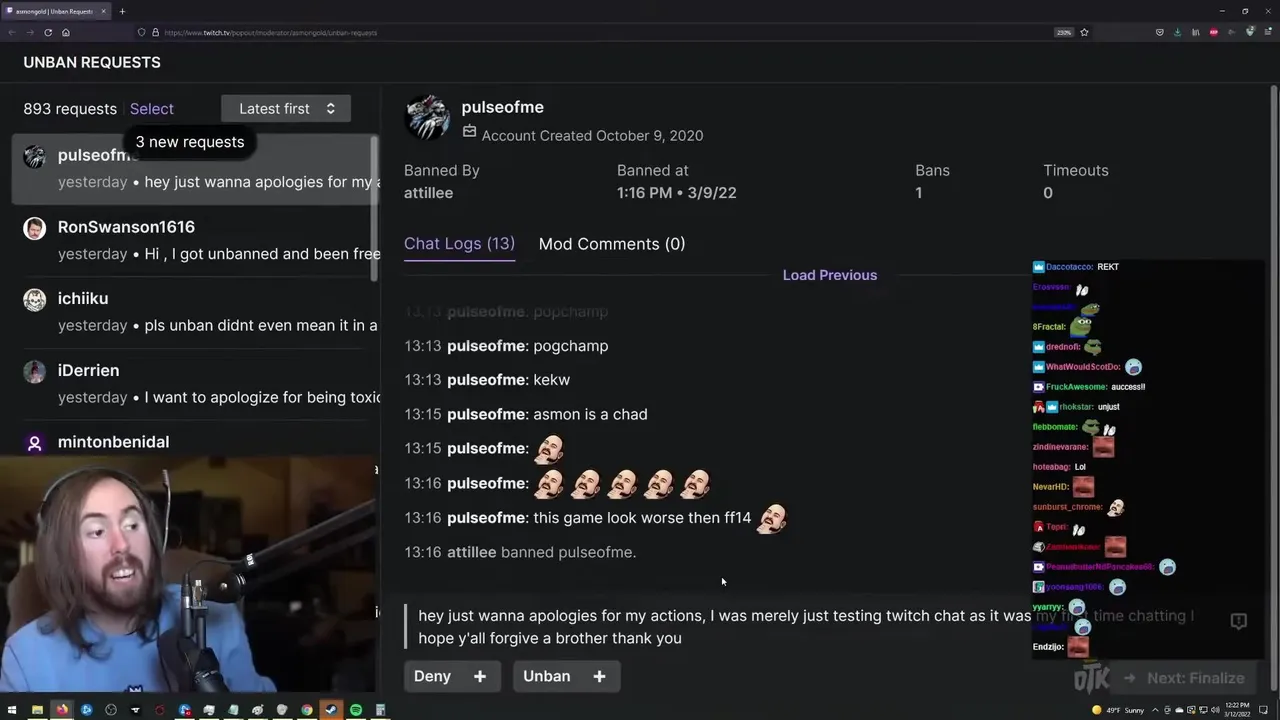1280x720 pixels.
Task: Open RonSwanson1616's unban request
Action: coord(195,240)
